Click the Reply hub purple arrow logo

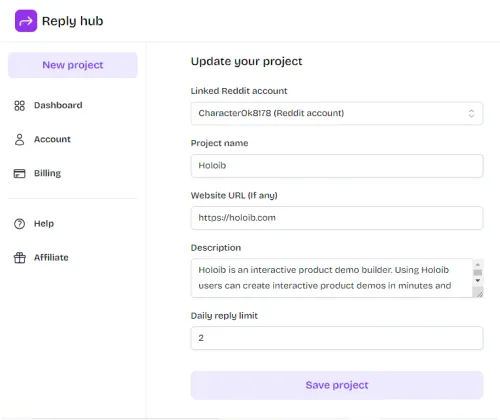click(26, 21)
